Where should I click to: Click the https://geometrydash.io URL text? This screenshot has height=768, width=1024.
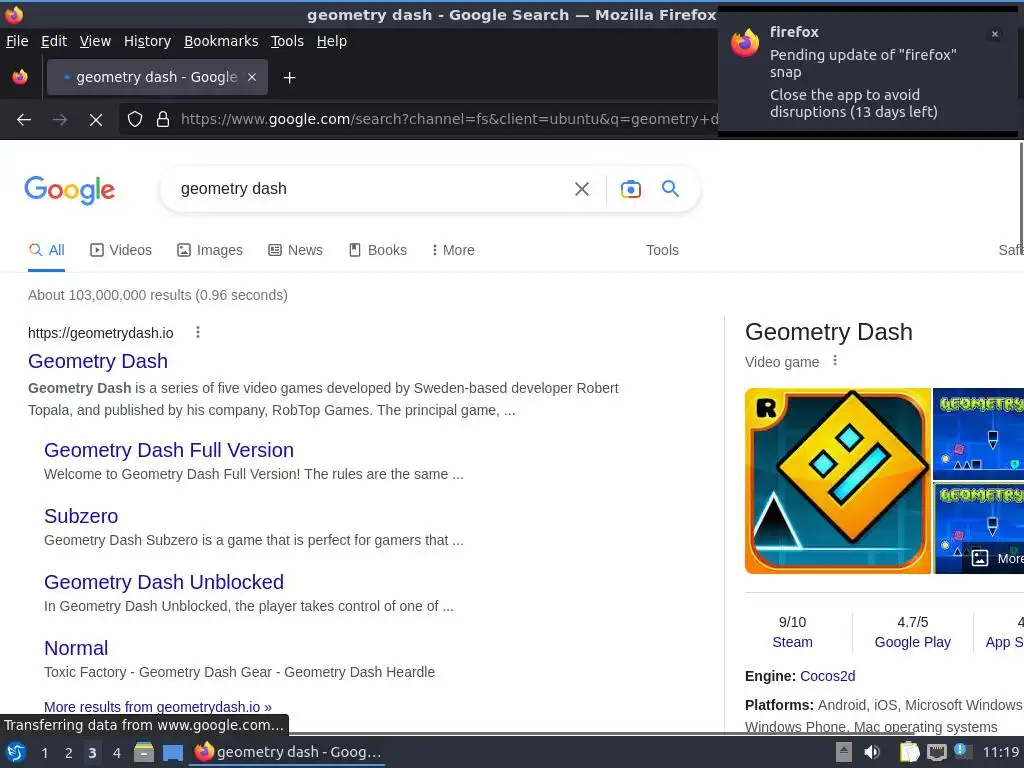[101, 333]
